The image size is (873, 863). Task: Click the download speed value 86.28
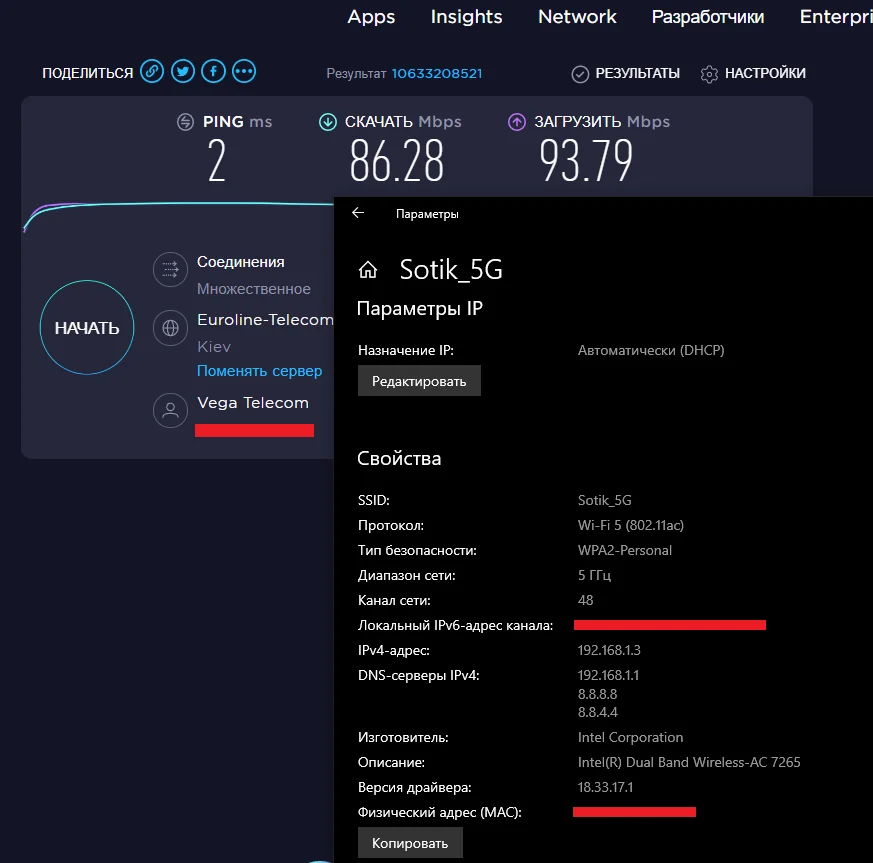[x=396, y=161]
